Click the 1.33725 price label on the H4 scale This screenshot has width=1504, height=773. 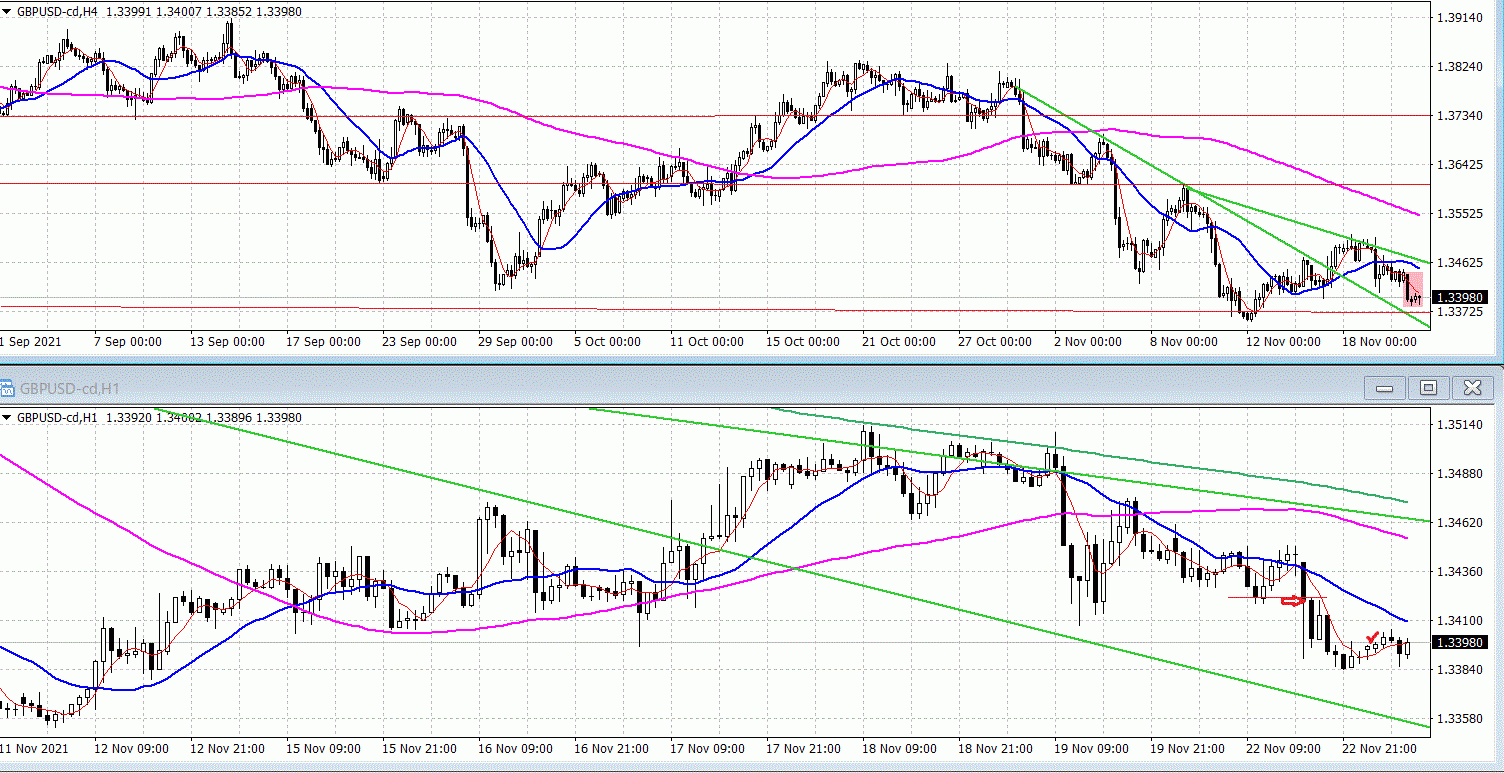1460,312
